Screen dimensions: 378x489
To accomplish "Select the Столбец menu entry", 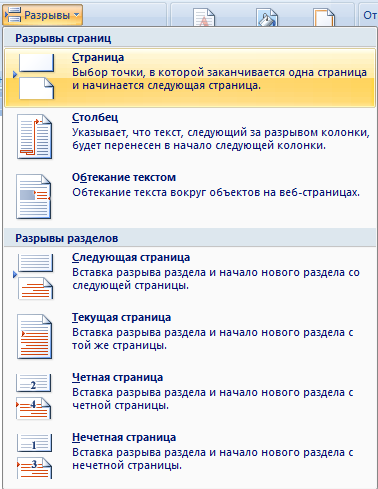I will tap(190, 137).
